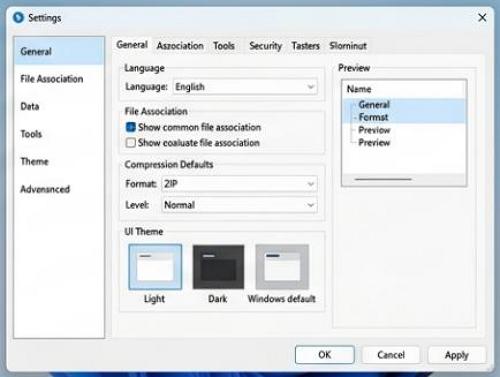This screenshot has height=377, width=500.
Task: Open the Language dropdown showing English
Action: (245, 87)
